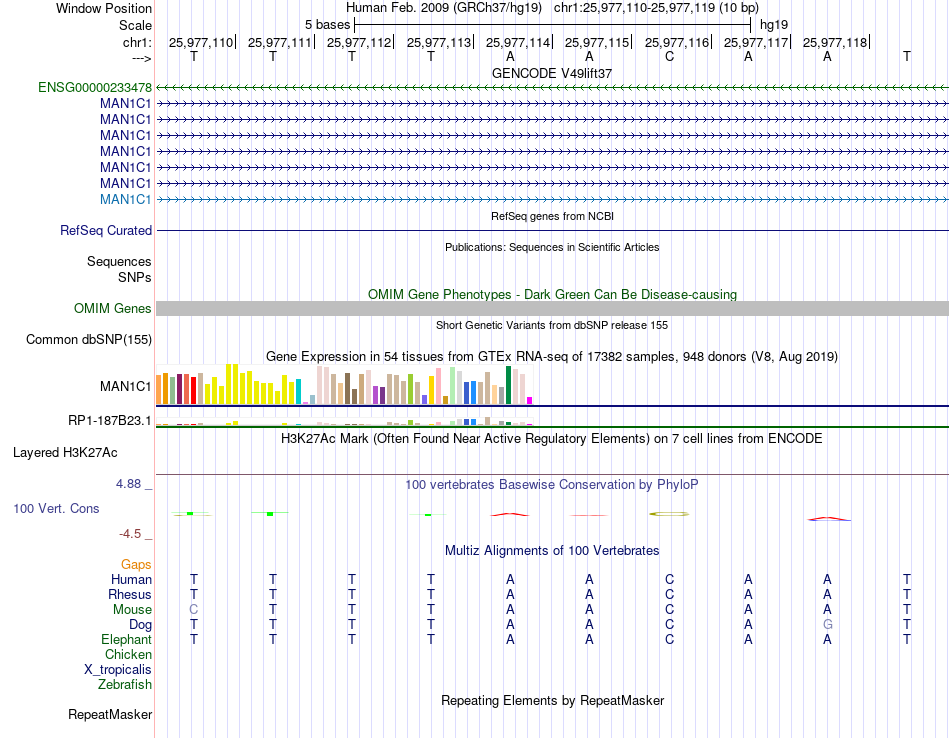Click the ---> base direction arrow label
The width and height of the screenshot is (950, 738).
141,58
